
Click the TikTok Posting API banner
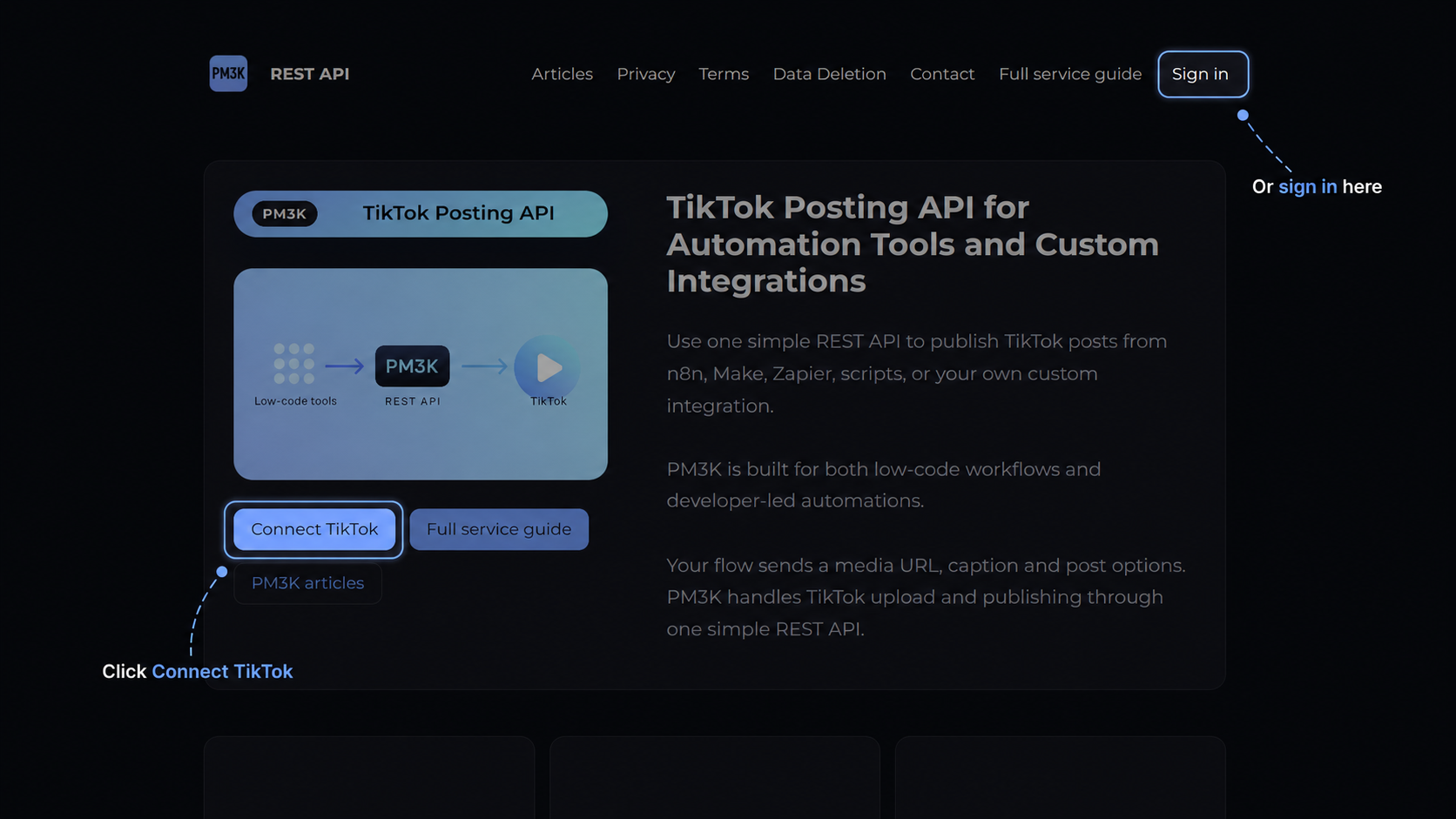[421, 214]
